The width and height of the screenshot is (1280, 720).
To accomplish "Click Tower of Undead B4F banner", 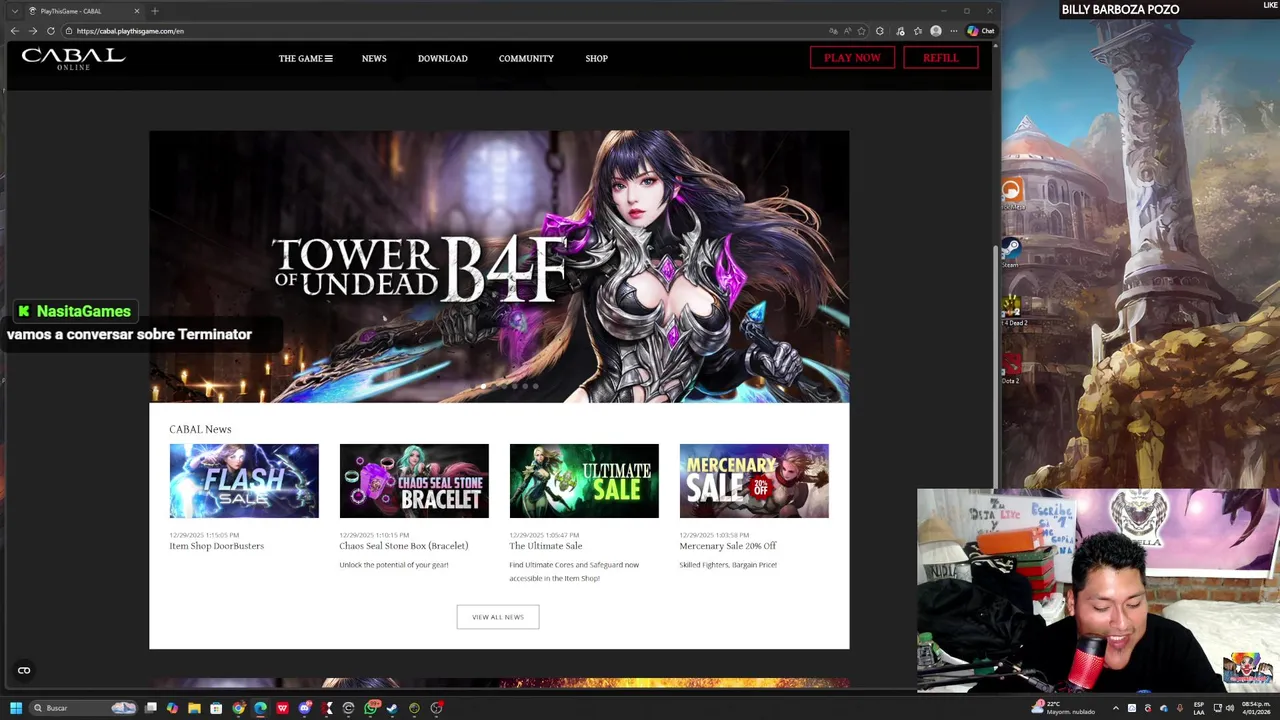I will tap(499, 266).
